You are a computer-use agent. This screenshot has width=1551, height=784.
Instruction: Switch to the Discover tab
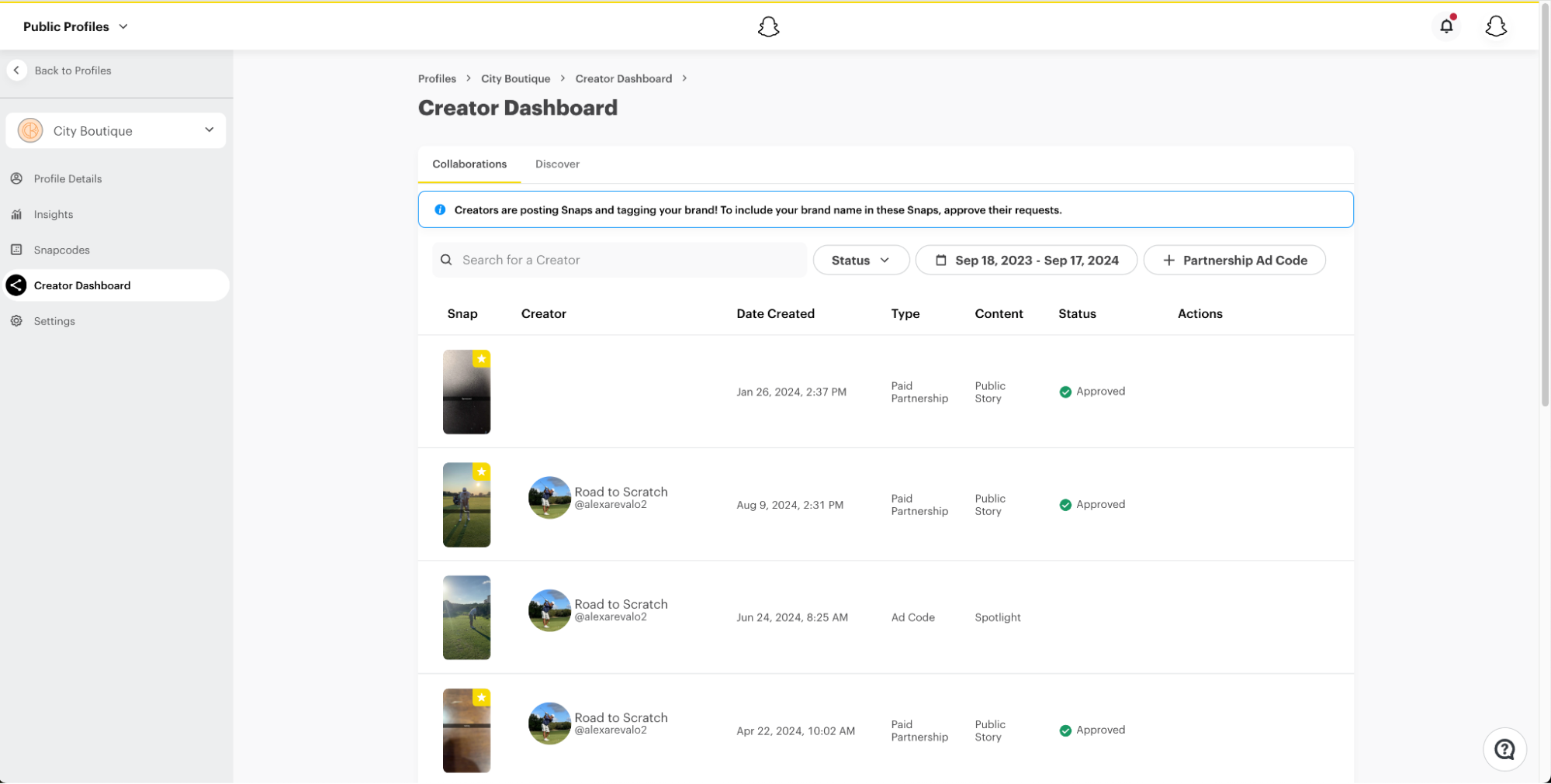click(557, 164)
